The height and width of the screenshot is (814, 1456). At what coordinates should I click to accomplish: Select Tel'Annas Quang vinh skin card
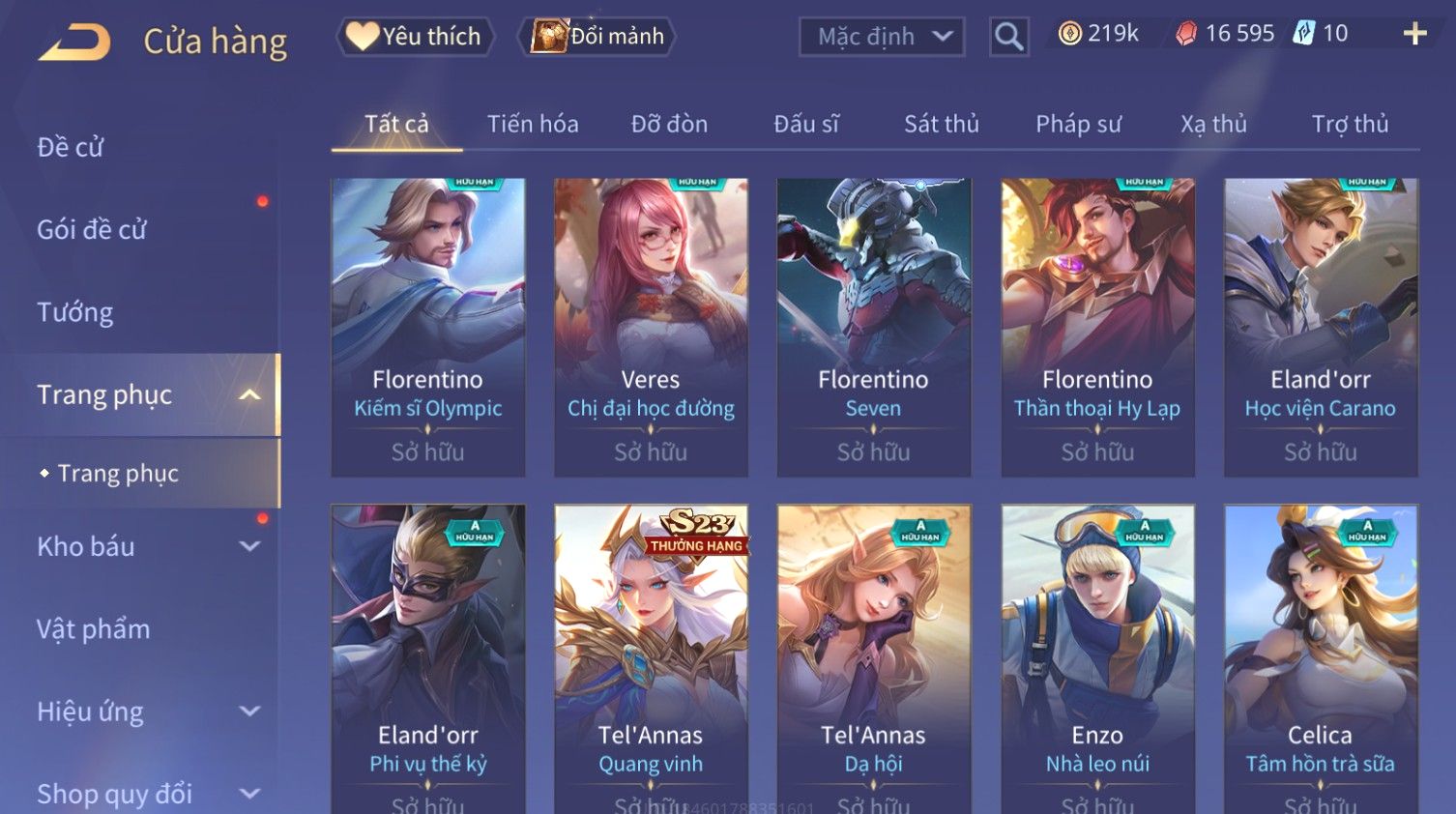(x=651, y=659)
